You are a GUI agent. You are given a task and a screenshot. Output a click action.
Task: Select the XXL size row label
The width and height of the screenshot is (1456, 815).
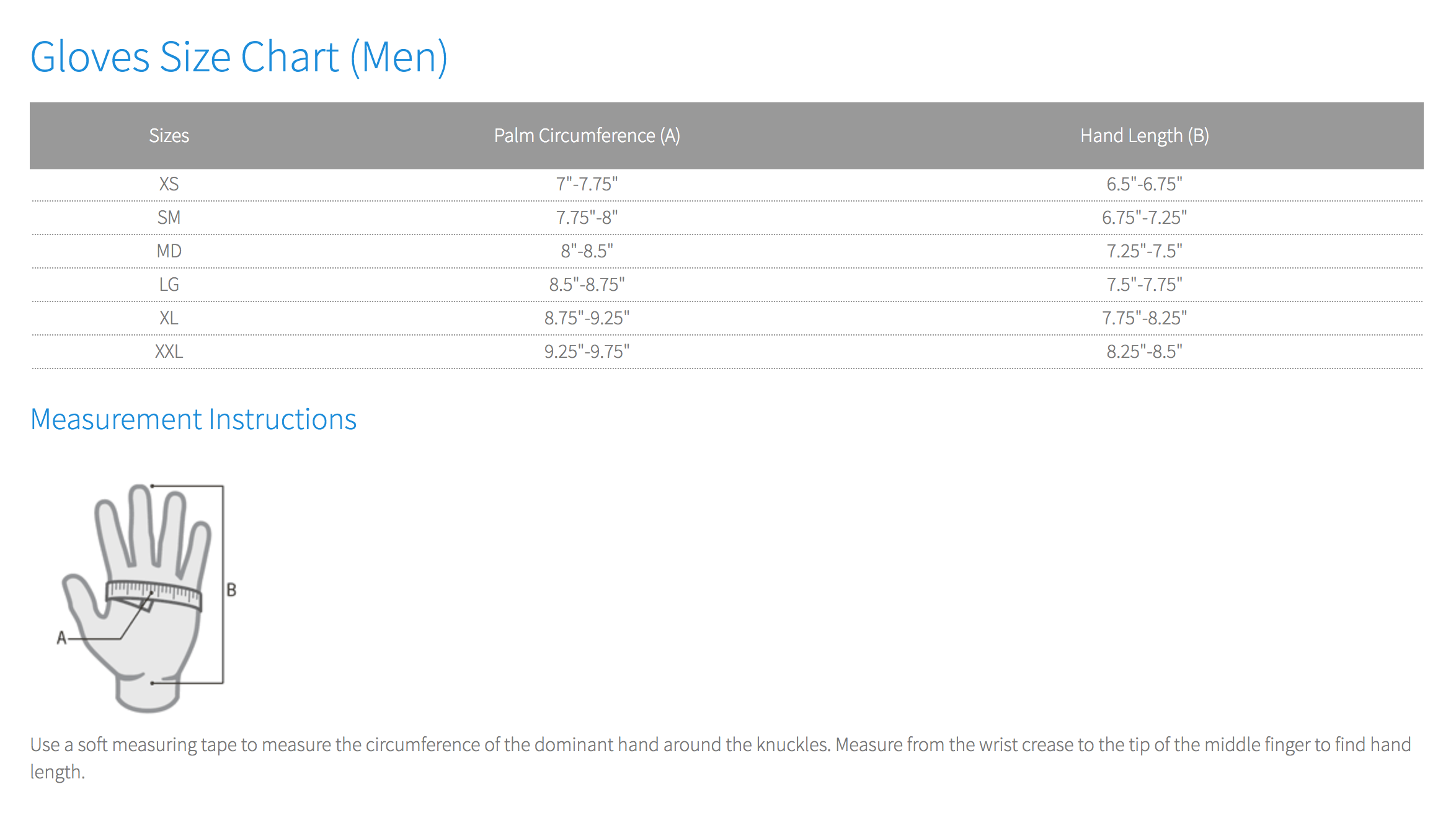tap(169, 352)
